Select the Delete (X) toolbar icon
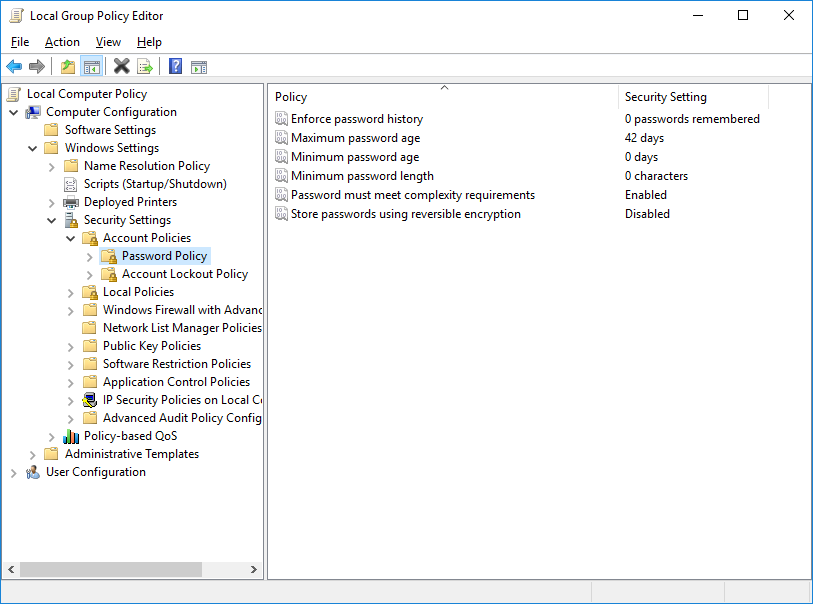This screenshot has width=813, height=604. click(121, 66)
